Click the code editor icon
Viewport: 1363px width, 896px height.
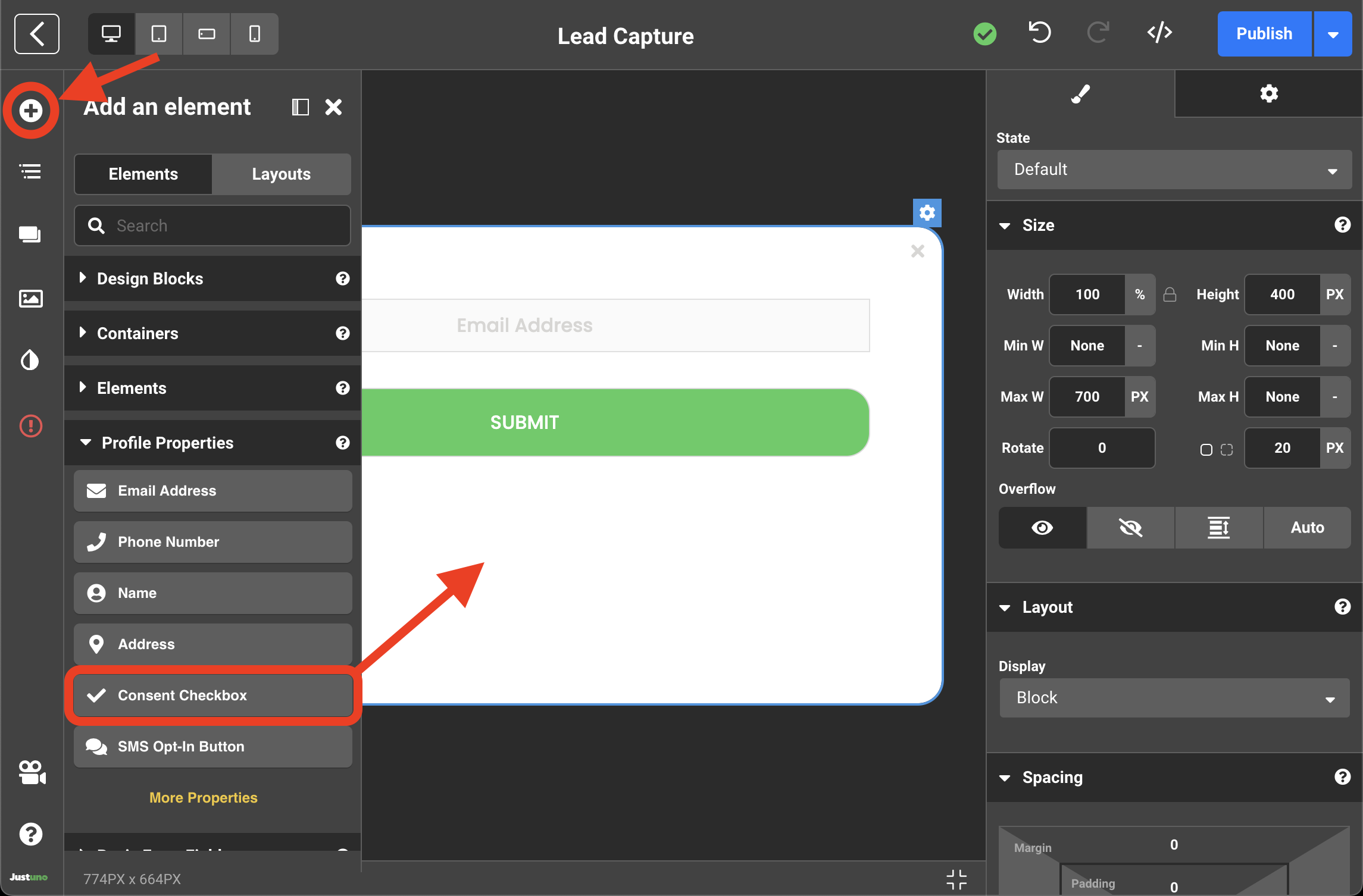tap(1159, 33)
